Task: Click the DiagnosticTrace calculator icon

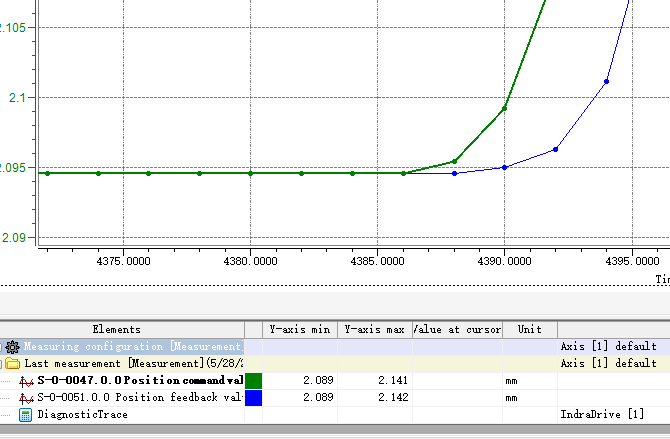Action: [x=26, y=414]
